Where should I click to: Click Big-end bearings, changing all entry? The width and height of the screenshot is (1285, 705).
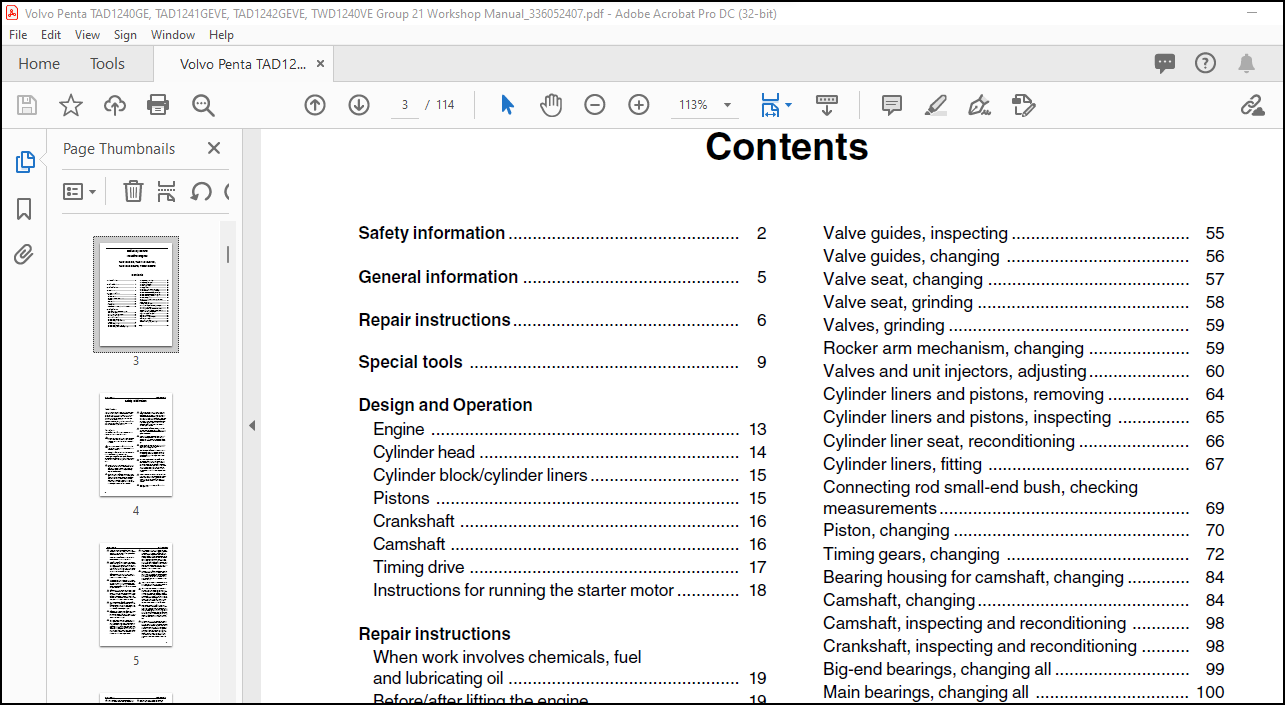coord(1024,669)
